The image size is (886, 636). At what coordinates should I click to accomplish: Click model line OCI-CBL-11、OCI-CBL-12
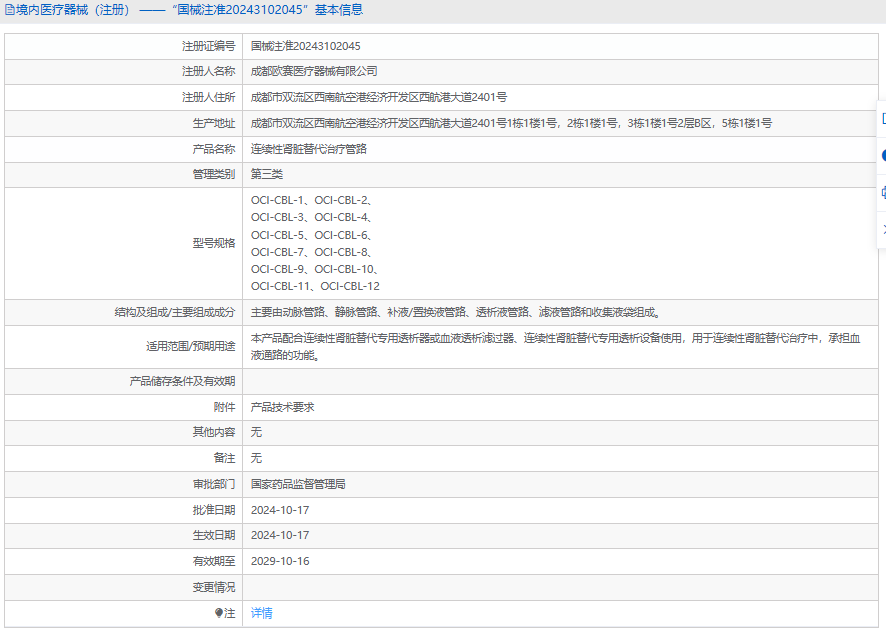(315, 286)
